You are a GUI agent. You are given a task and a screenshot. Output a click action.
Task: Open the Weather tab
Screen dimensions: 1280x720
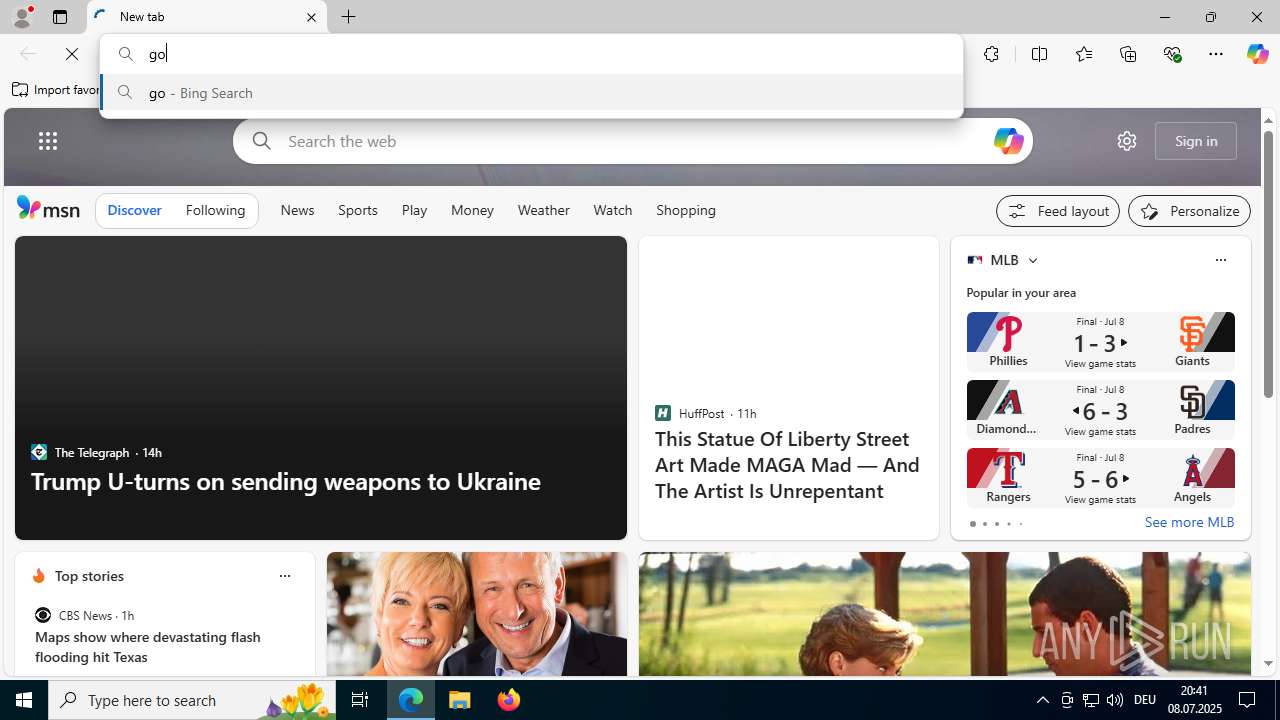[544, 210]
